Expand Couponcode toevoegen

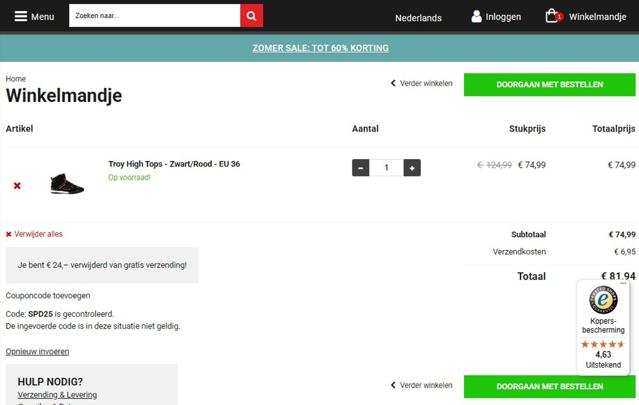tap(48, 295)
